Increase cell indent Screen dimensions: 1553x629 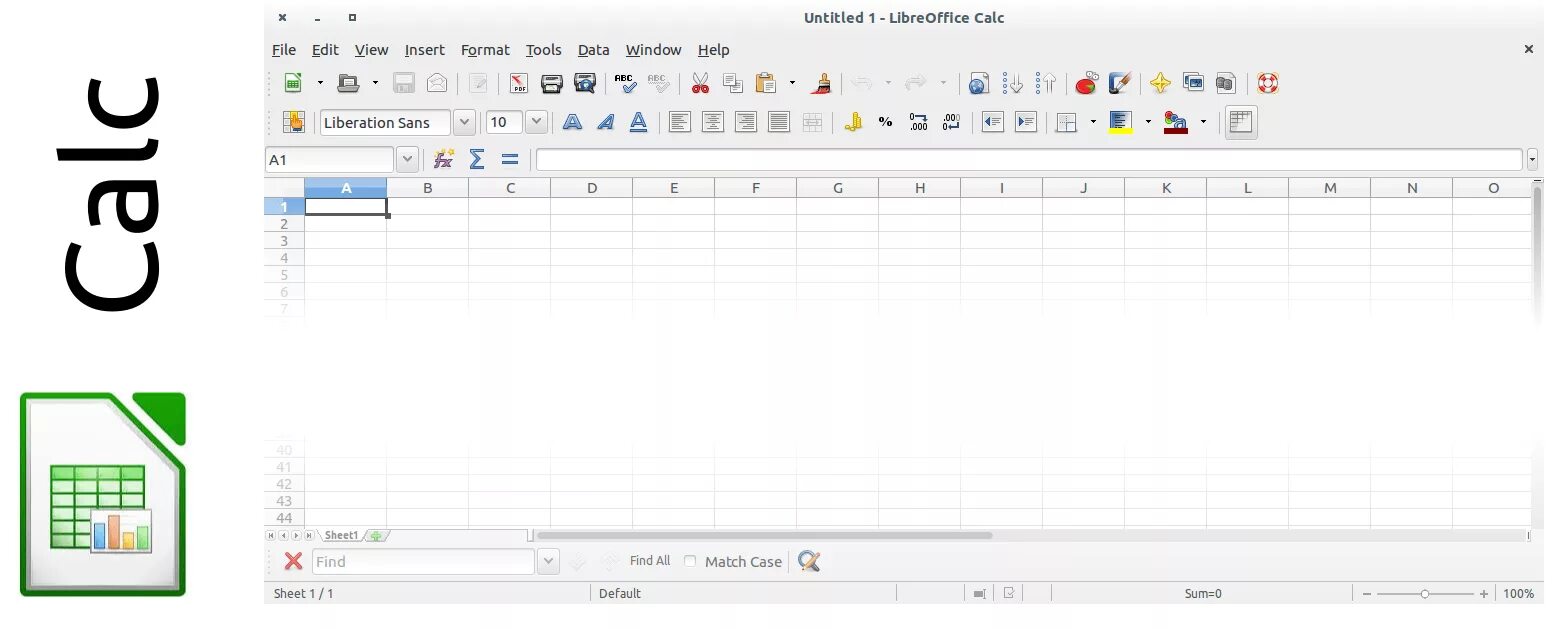click(1026, 122)
